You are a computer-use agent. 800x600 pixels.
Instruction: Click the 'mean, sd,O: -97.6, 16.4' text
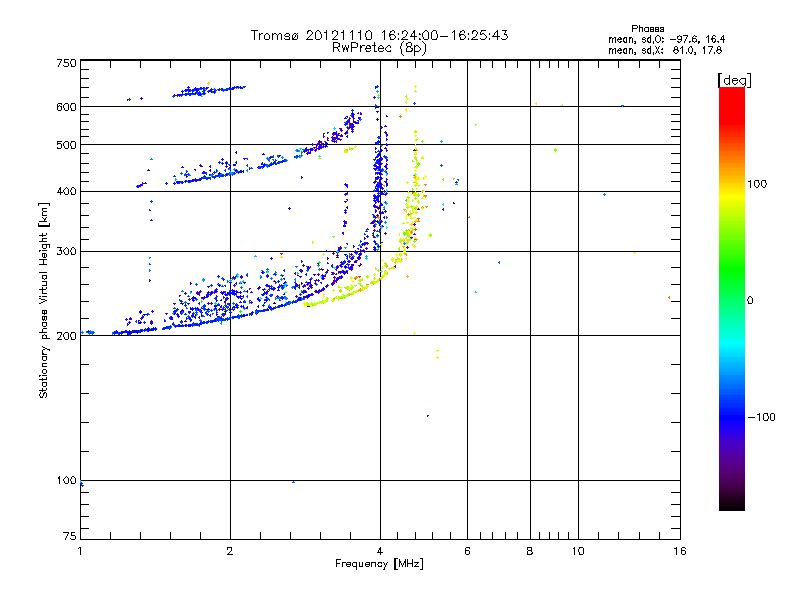[x=666, y=39]
